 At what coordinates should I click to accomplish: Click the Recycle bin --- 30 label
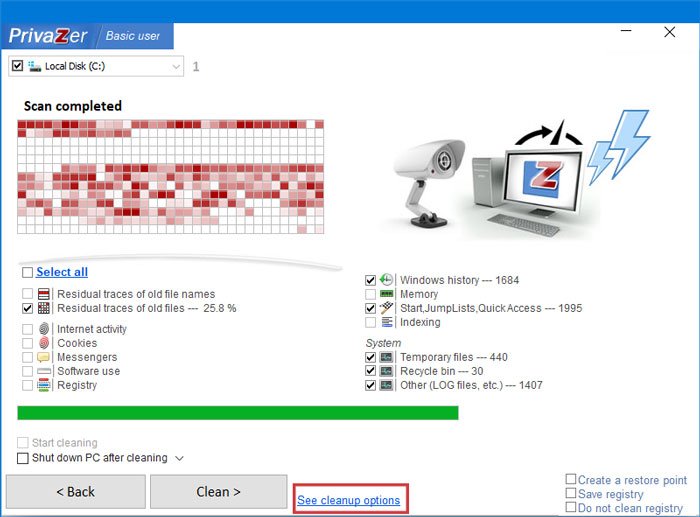[442, 371]
